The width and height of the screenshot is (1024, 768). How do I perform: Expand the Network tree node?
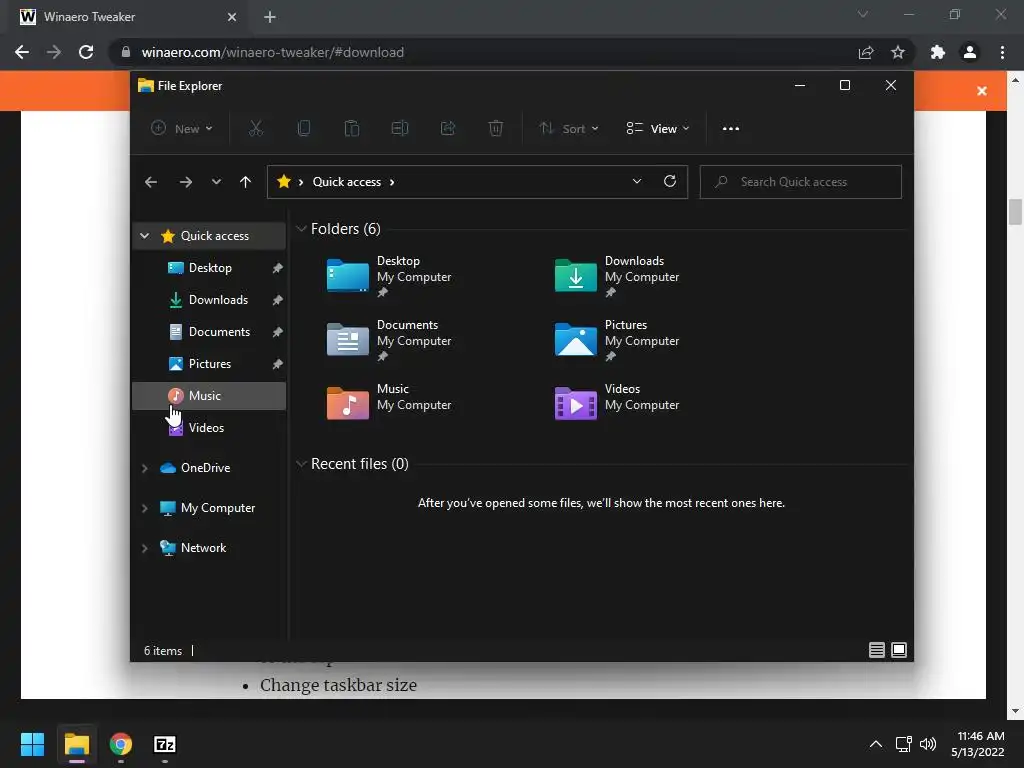[144, 548]
